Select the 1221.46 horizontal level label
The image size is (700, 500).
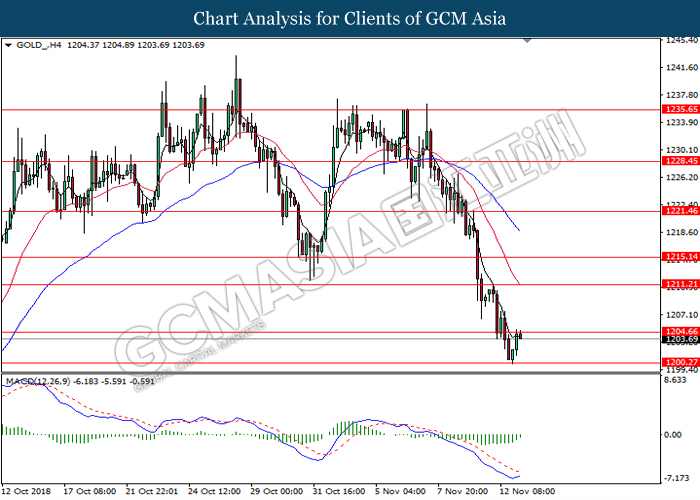point(681,211)
